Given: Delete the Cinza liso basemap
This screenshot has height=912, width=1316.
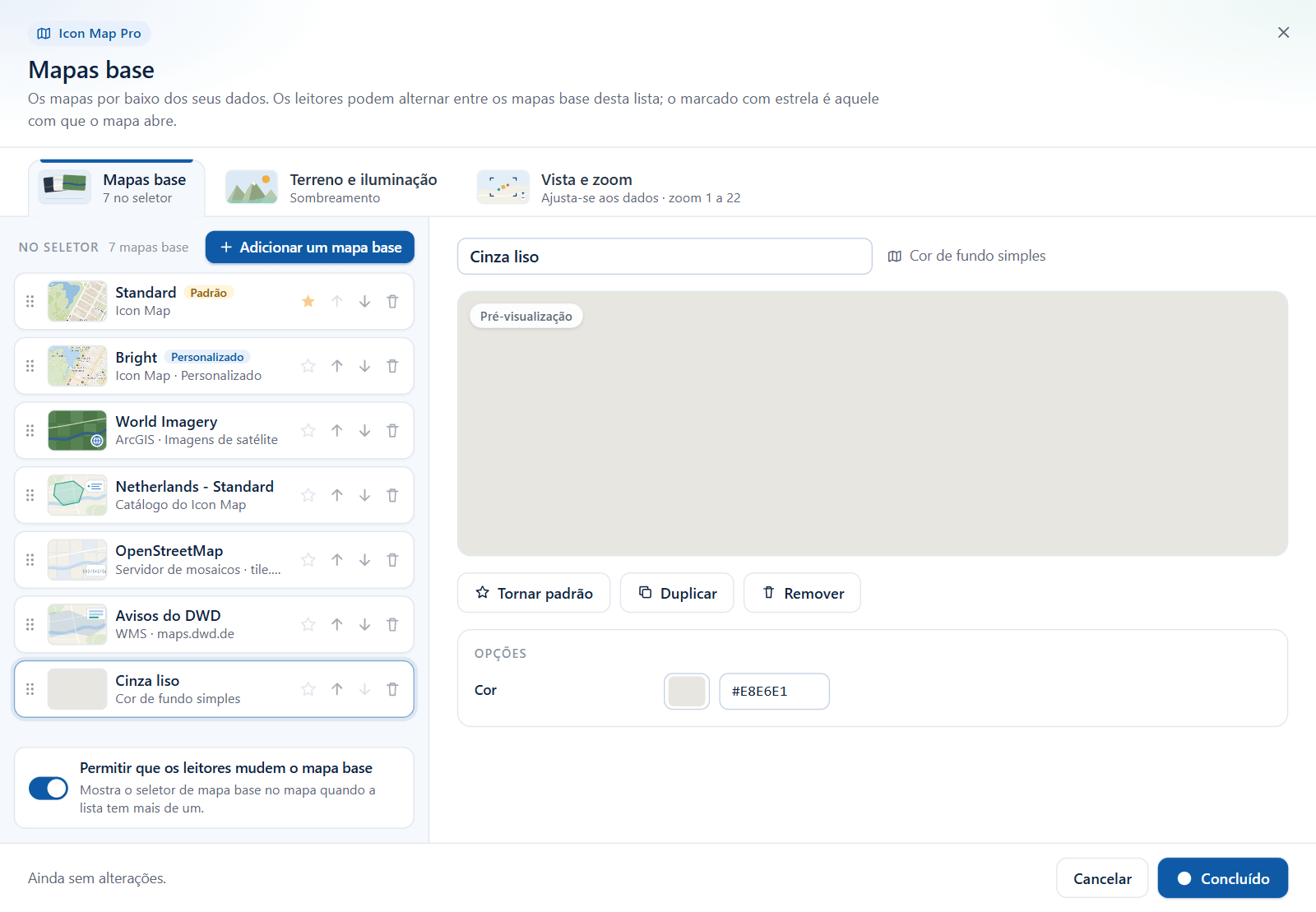Looking at the screenshot, I should (392, 689).
